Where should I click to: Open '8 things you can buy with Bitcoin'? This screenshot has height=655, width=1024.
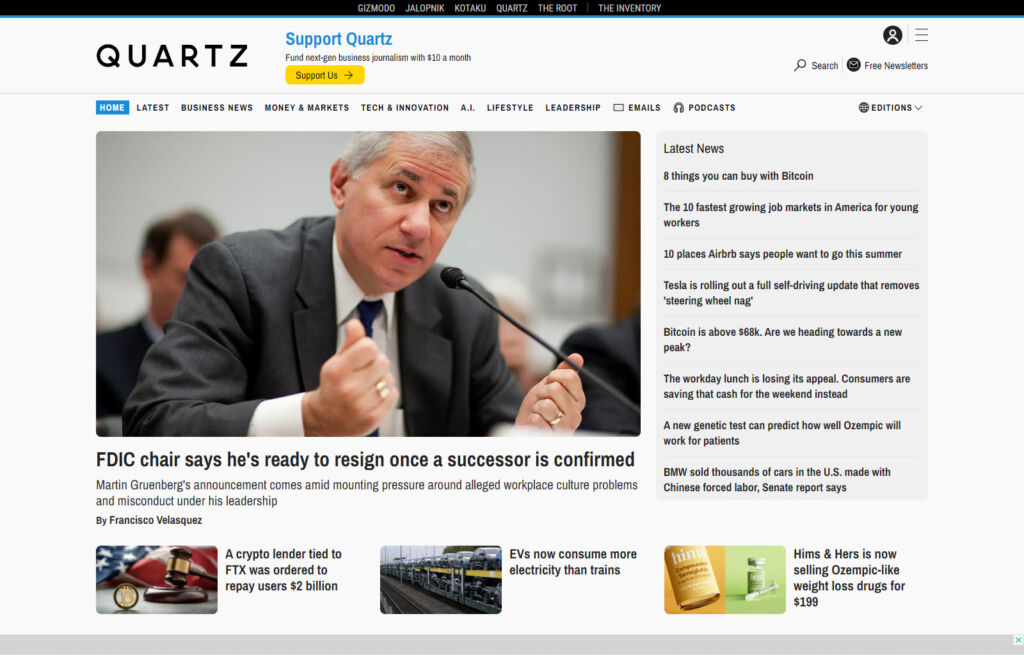739,176
